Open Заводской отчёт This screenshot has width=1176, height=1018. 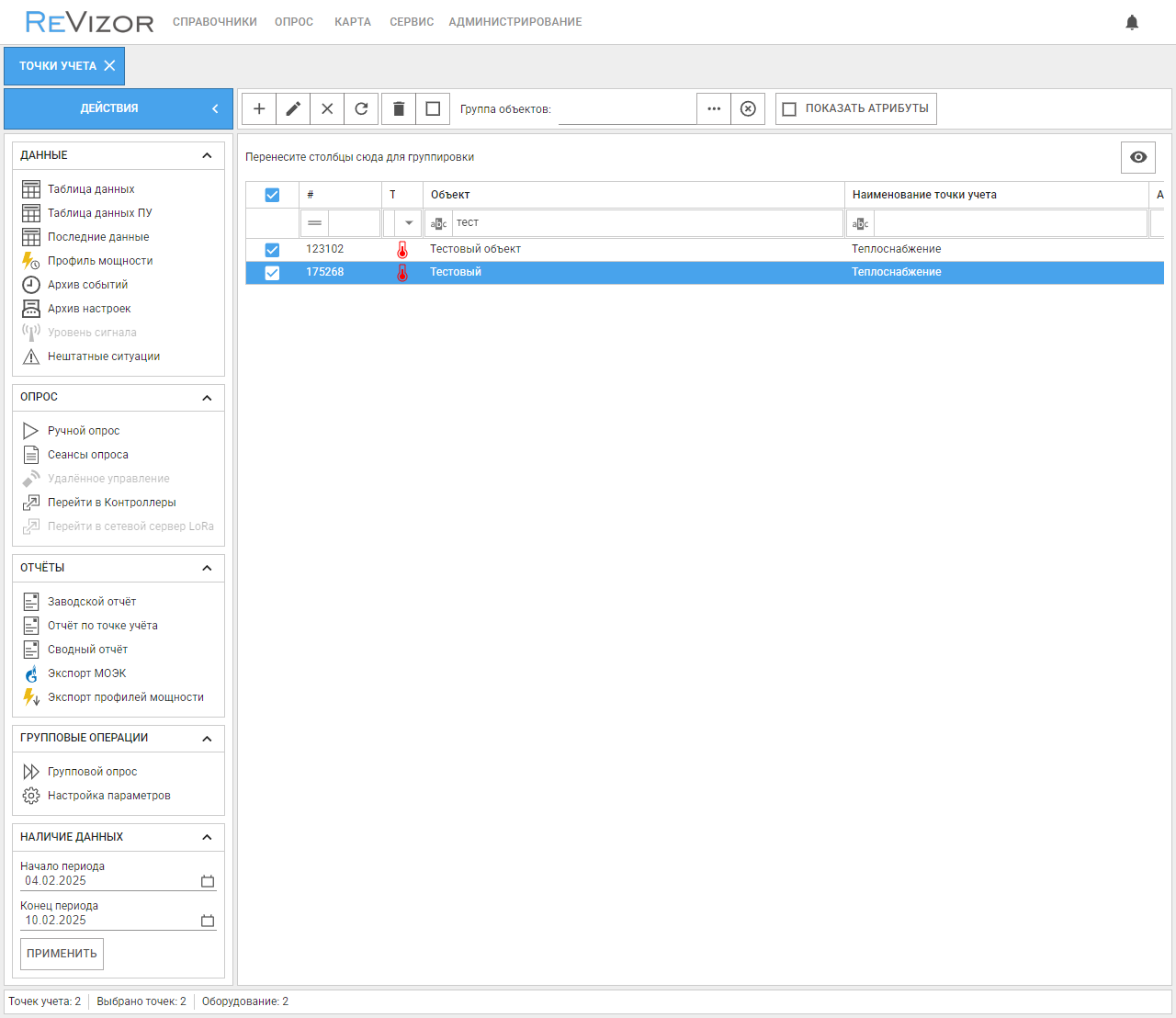pos(92,602)
